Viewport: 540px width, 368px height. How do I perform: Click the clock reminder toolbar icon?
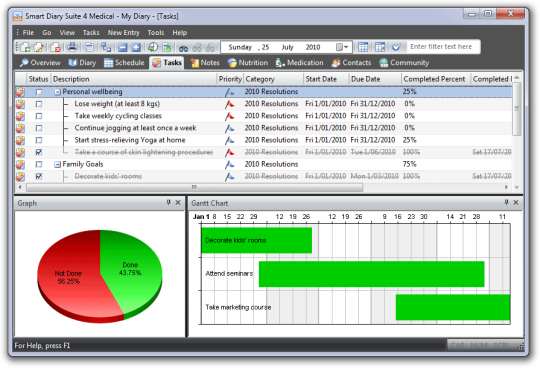tap(153, 47)
